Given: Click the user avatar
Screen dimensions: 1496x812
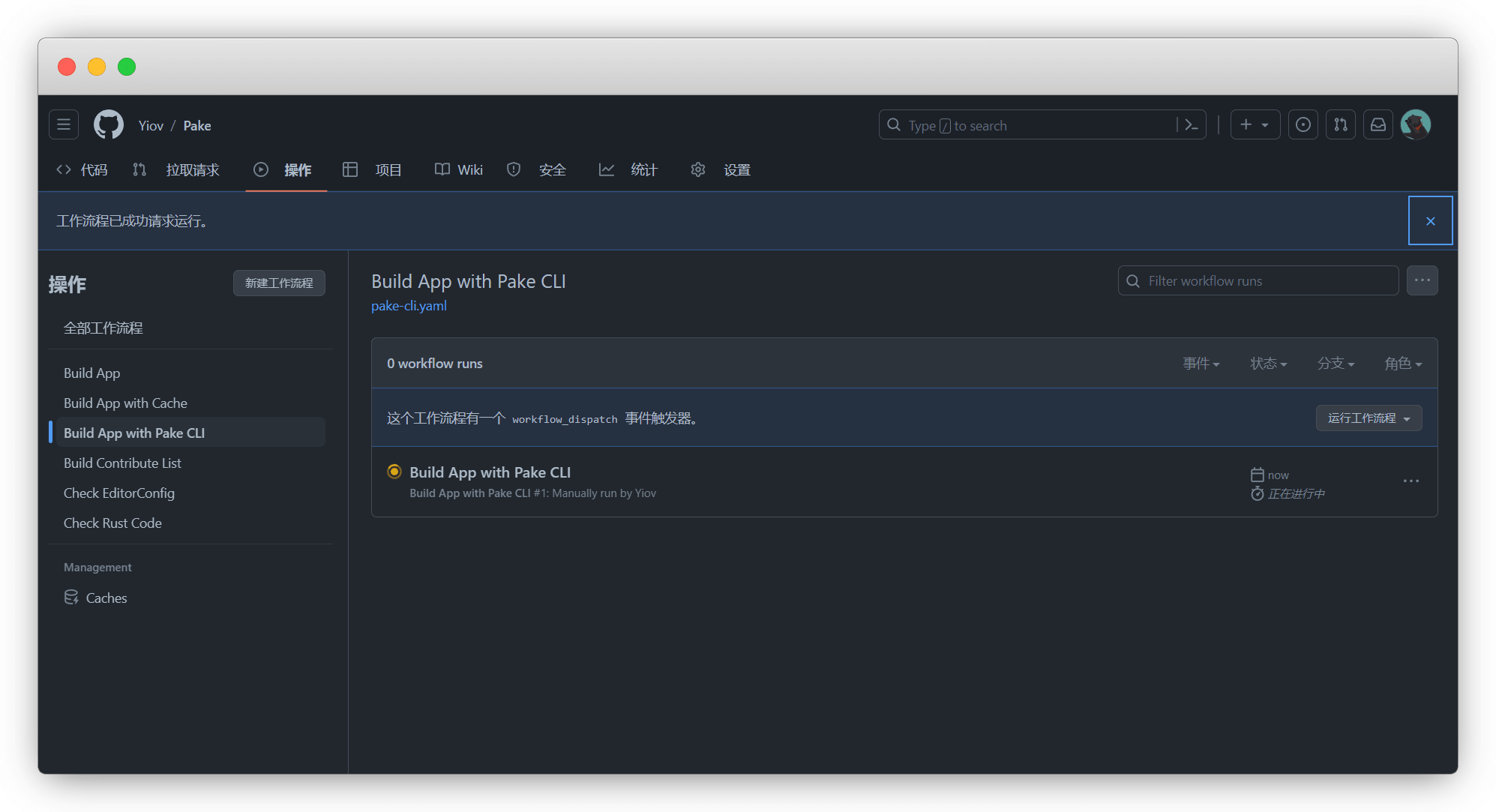Looking at the screenshot, I should coord(1416,125).
